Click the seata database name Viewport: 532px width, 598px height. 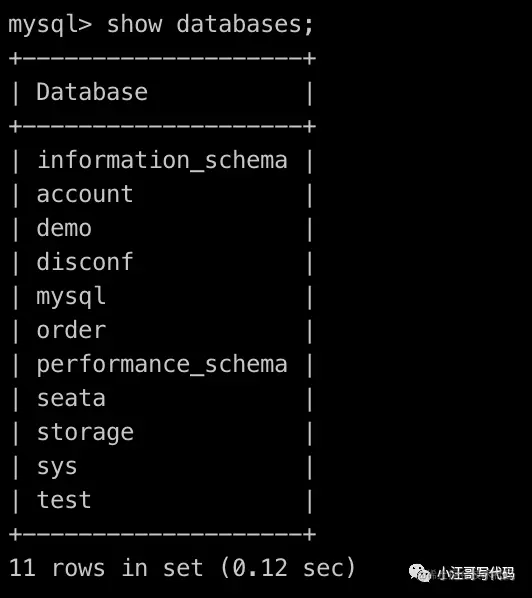pyautogui.click(x=71, y=399)
